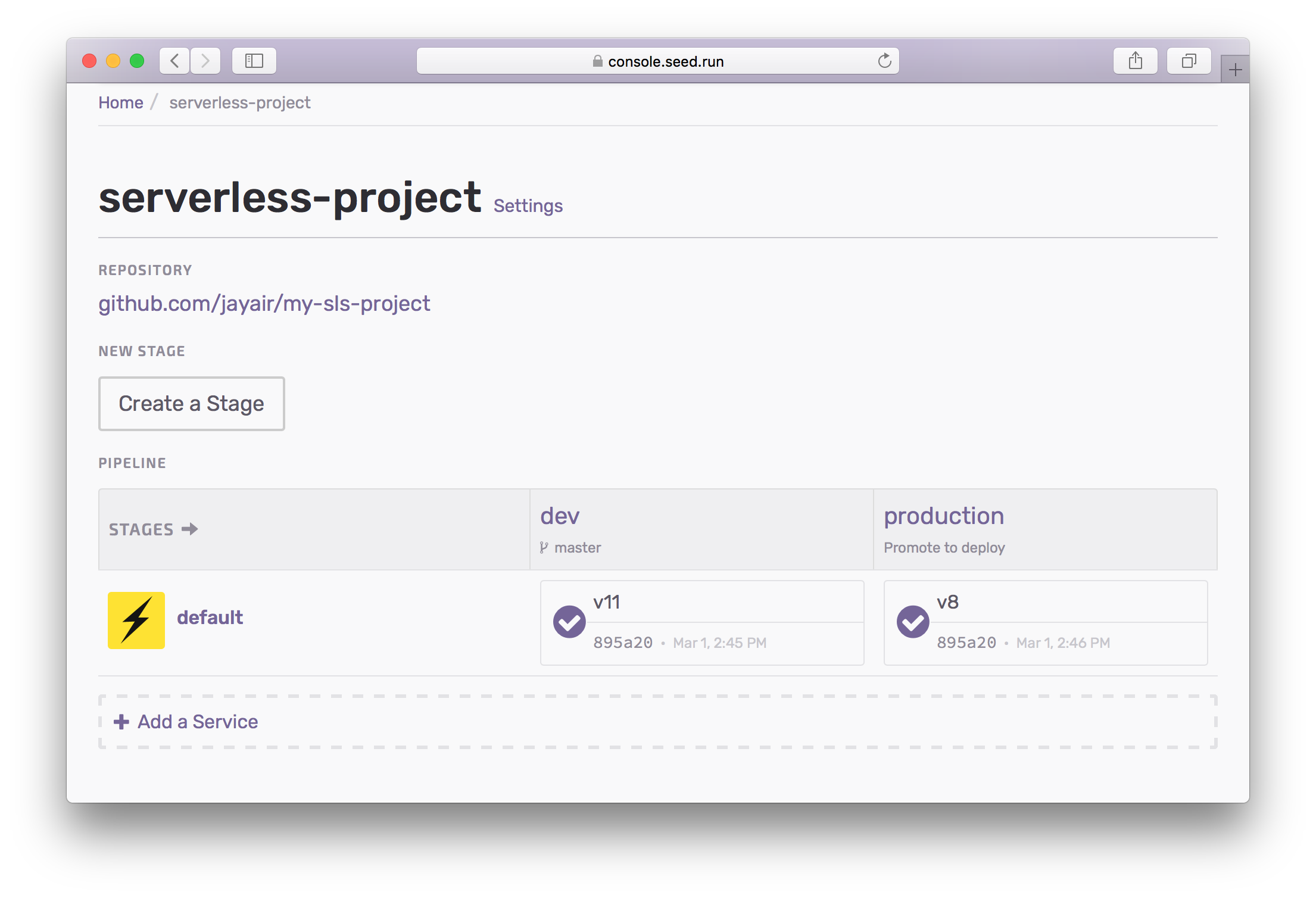Open the github.com/jayair/my-sls-project repository link
Image resolution: width=1316 pixels, height=898 pixels.
264,304
